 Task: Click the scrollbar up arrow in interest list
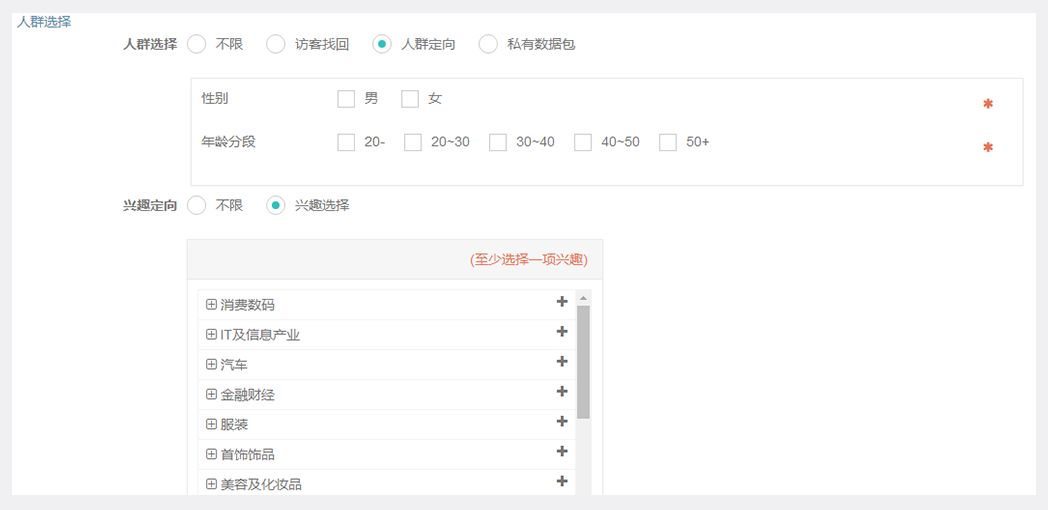tap(583, 297)
